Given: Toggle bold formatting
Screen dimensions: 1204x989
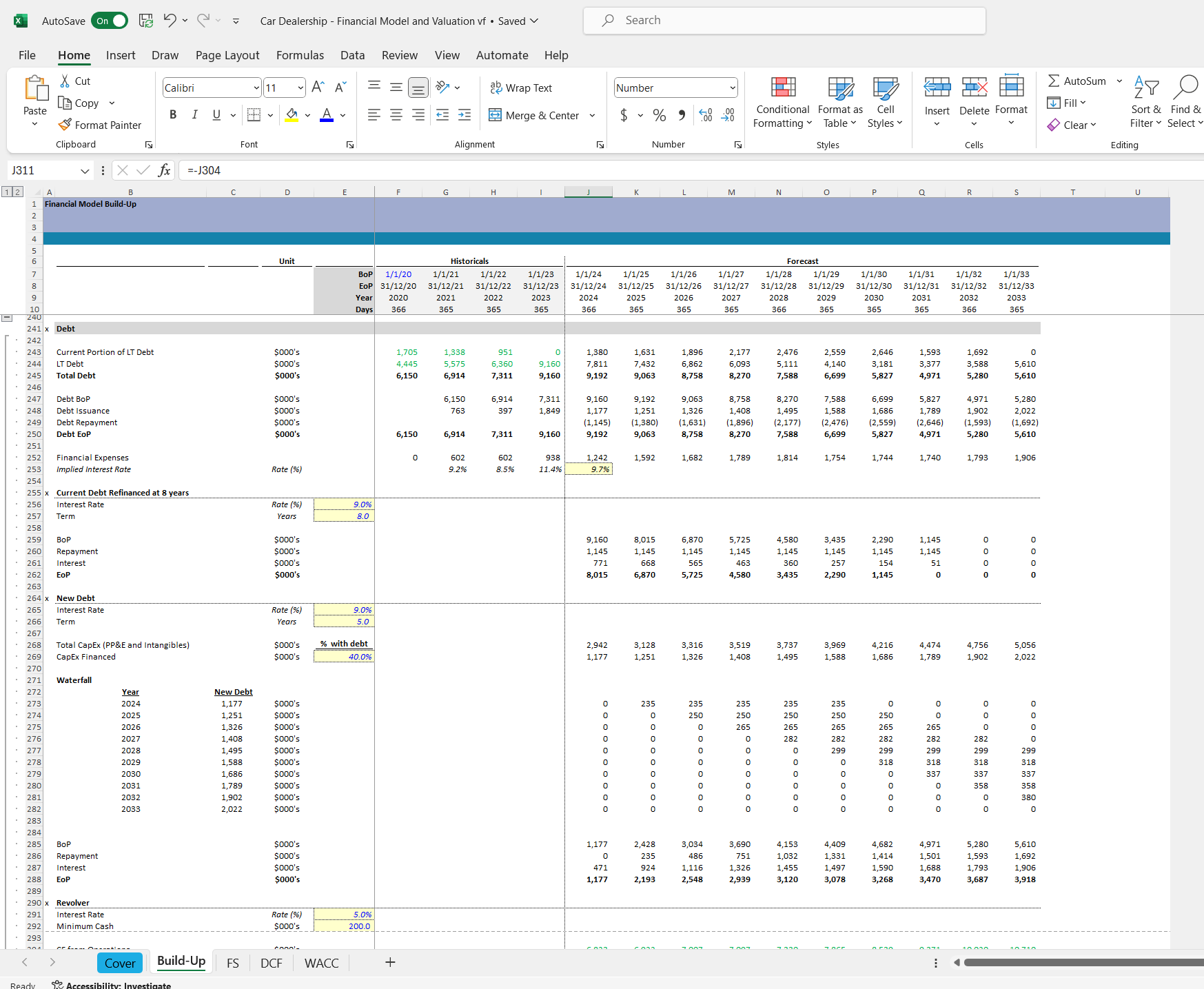Looking at the screenshot, I should [173, 115].
